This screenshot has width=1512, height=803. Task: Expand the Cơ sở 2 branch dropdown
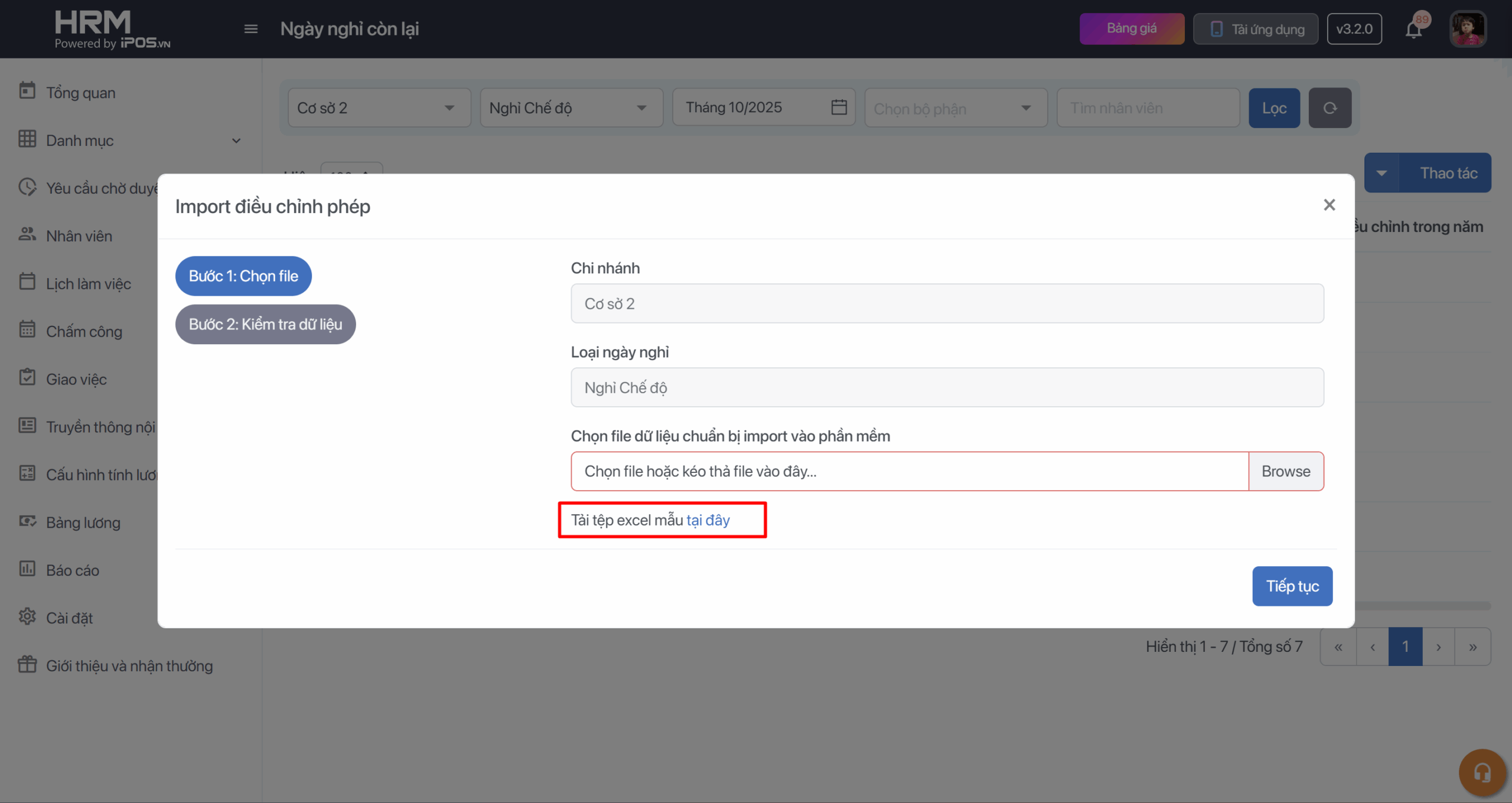[379, 108]
